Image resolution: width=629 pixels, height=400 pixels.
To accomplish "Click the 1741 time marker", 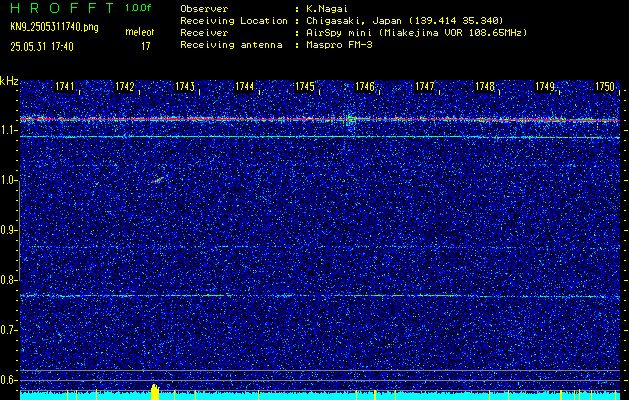I will point(65,86).
